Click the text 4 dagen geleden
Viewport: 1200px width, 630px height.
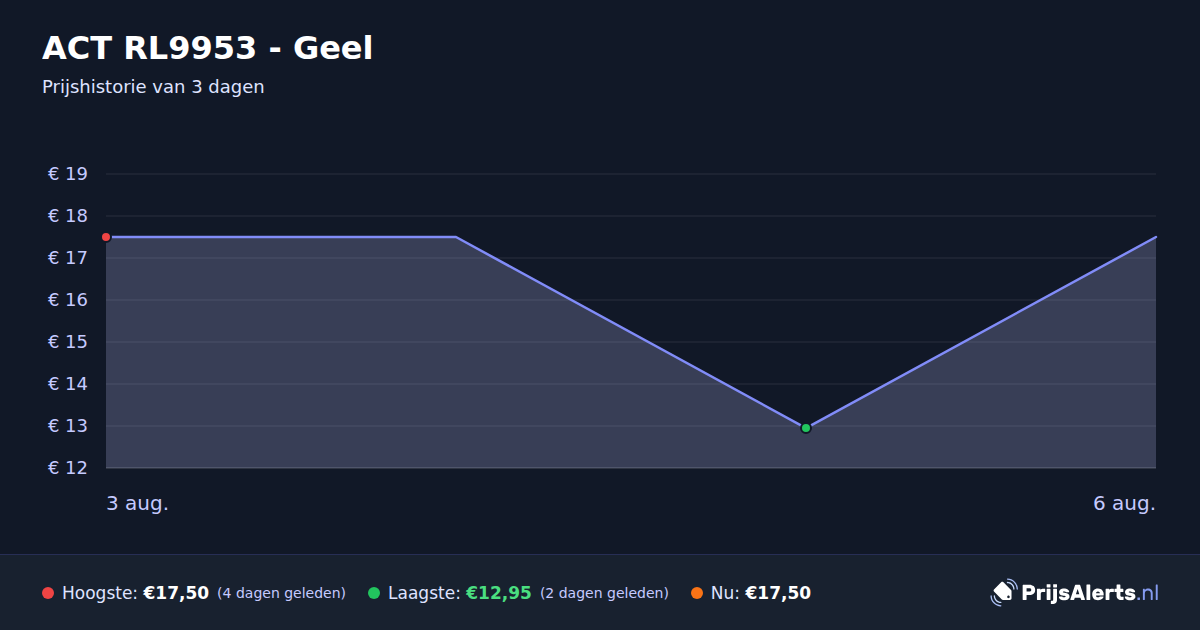pyautogui.click(x=281, y=593)
